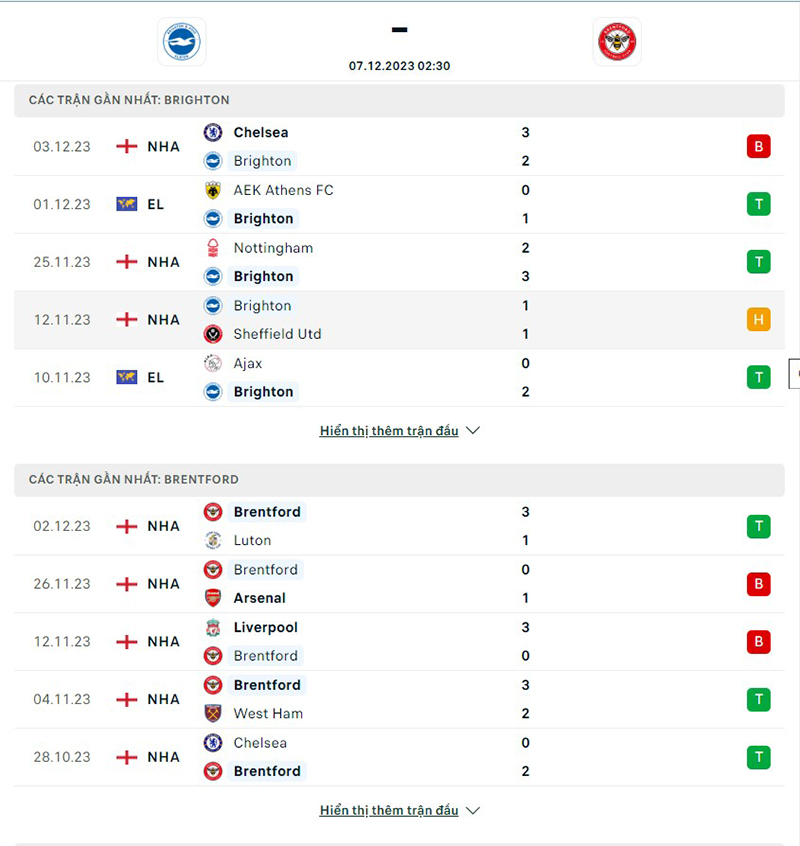Click the England flag next to NHA on 25.11.23
The image size is (800, 846).
click(125, 262)
